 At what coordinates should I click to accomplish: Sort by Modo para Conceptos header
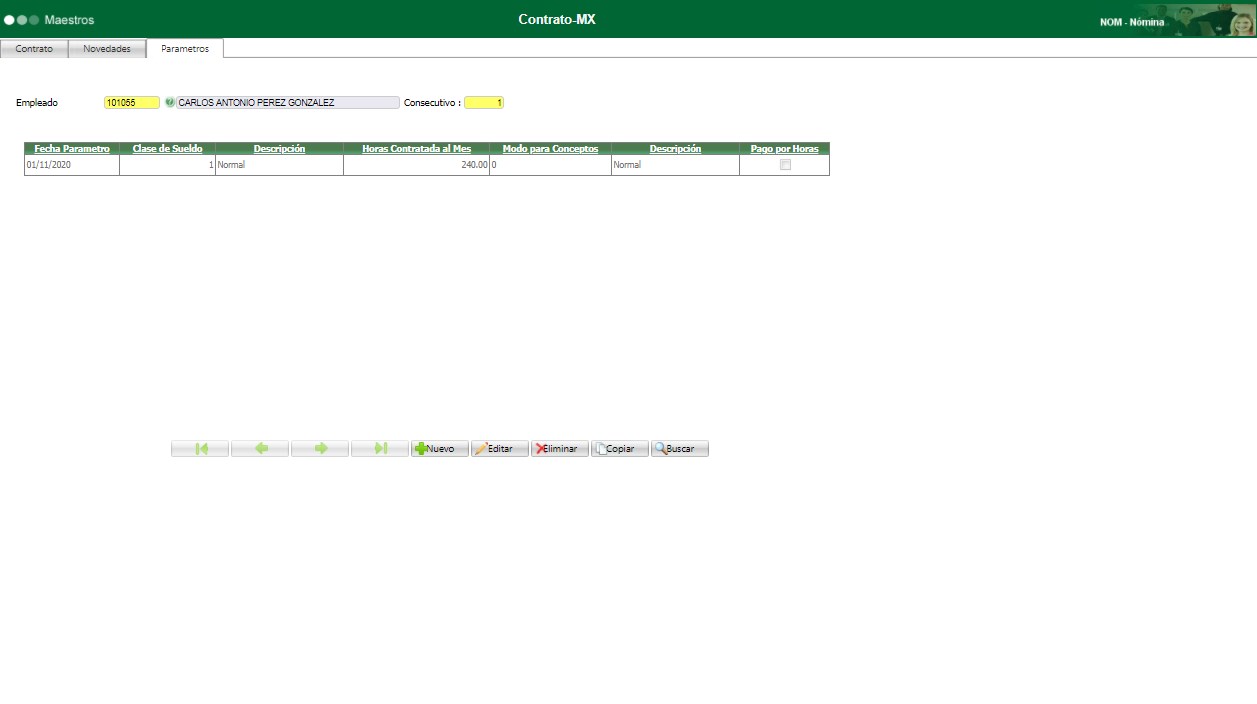[x=550, y=148]
